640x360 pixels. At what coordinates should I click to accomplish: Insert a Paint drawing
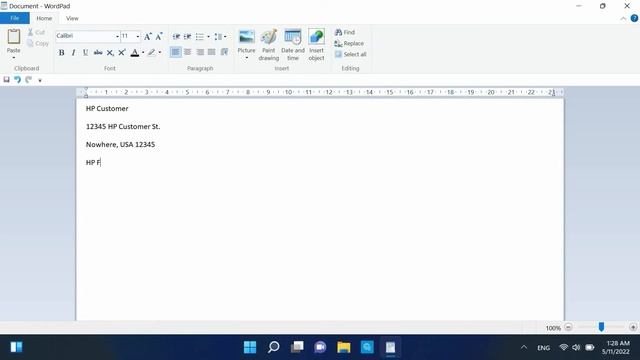pyautogui.click(x=269, y=45)
